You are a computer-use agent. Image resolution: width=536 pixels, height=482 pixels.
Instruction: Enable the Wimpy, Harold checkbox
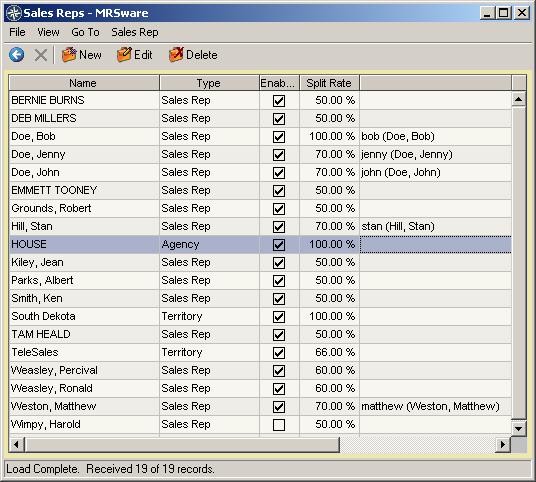point(279,425)
